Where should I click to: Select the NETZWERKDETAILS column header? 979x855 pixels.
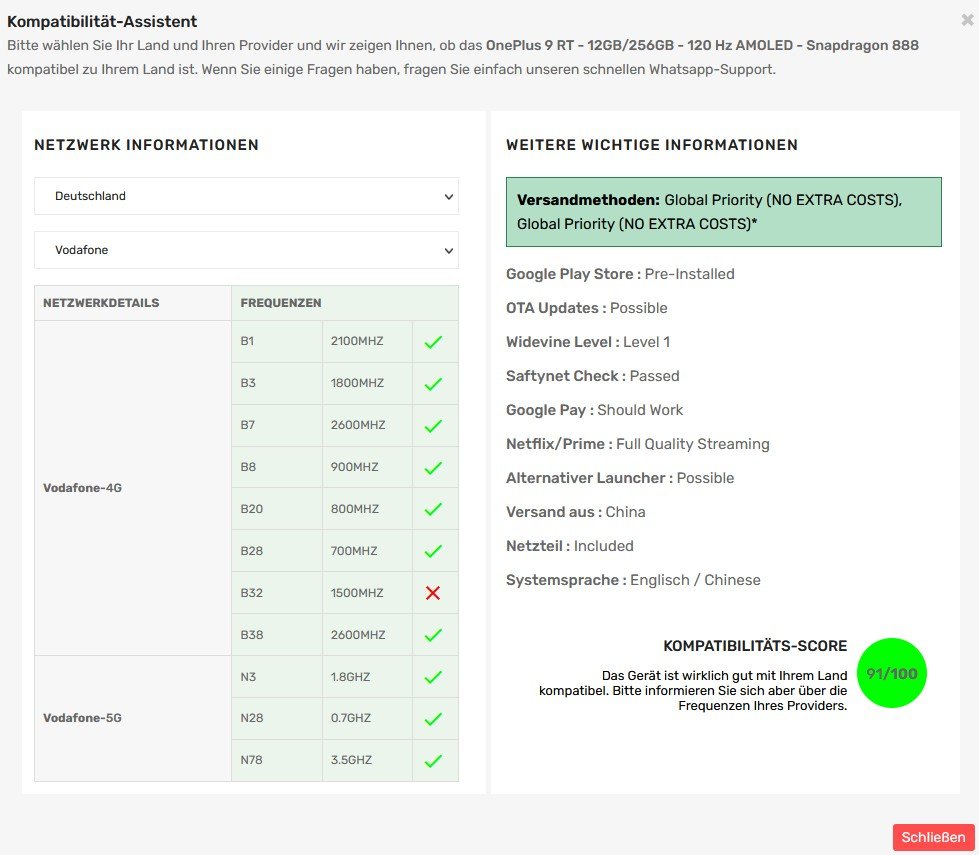click(133, 303)
